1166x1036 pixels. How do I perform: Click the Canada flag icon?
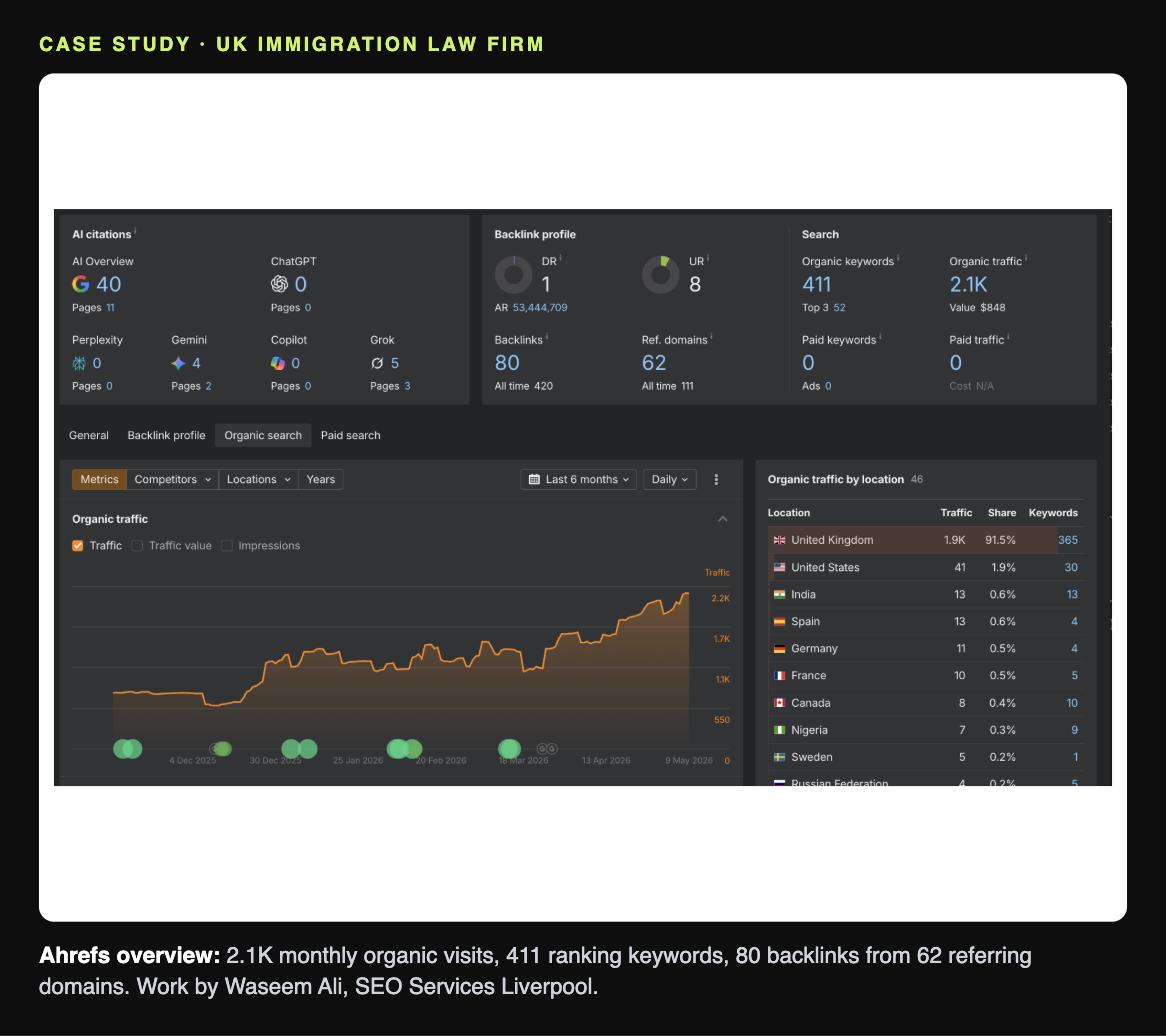pos(779,703)
